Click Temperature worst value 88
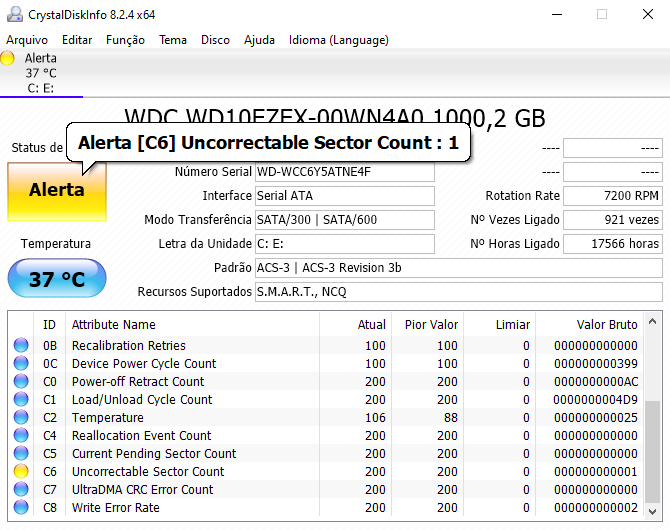Viewport: 670px width, 530px height. pyautogui.click(x=451, y=418)
